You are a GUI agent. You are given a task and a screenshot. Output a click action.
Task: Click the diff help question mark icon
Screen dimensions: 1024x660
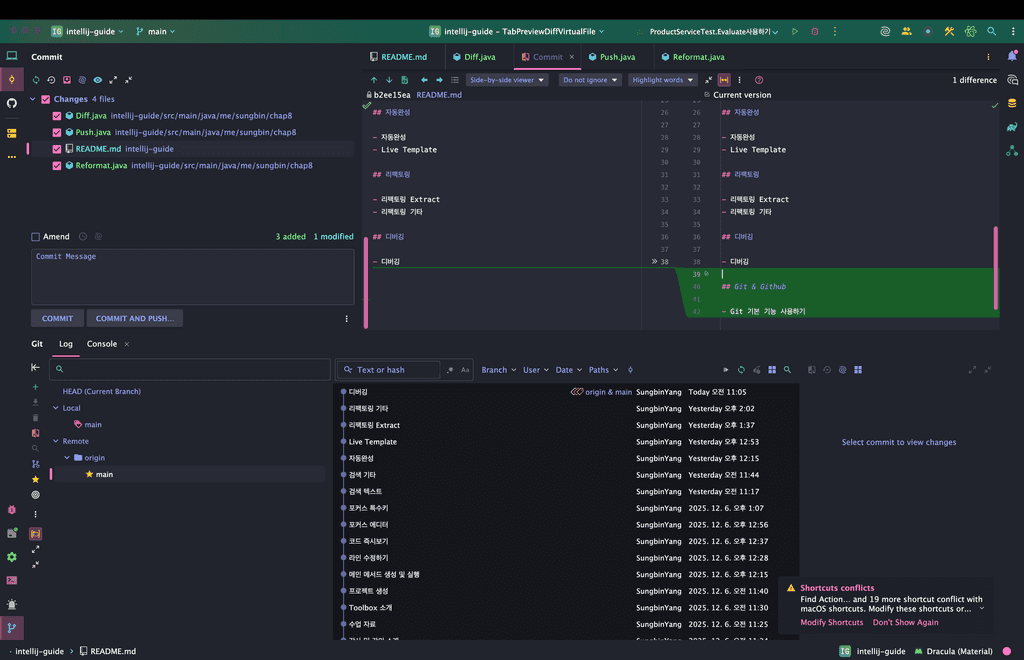[759, 80]
